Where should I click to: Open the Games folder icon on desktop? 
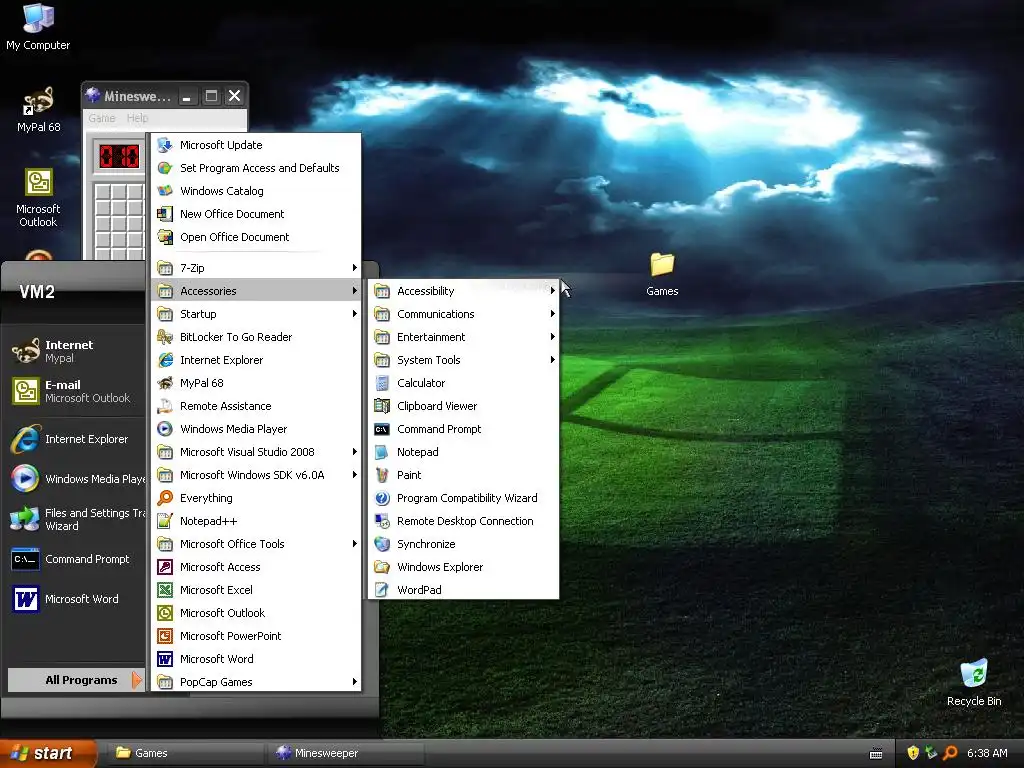[662, 264]
